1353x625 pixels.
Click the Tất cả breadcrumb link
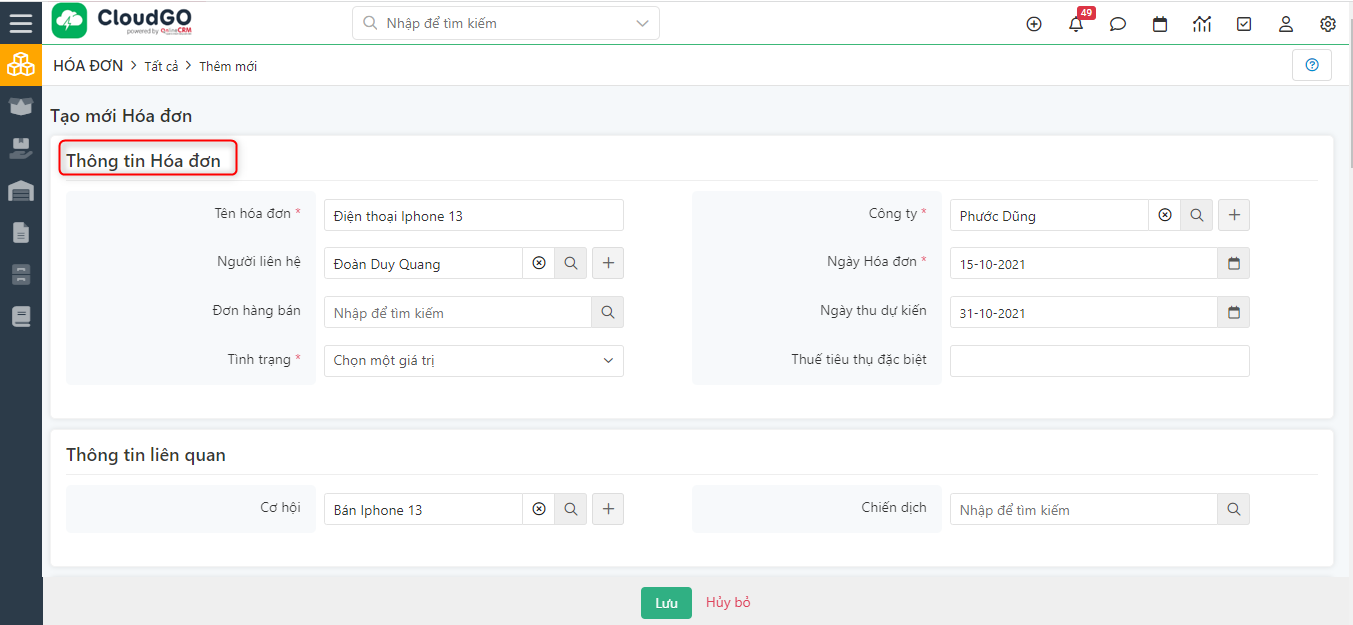point(161,66)
